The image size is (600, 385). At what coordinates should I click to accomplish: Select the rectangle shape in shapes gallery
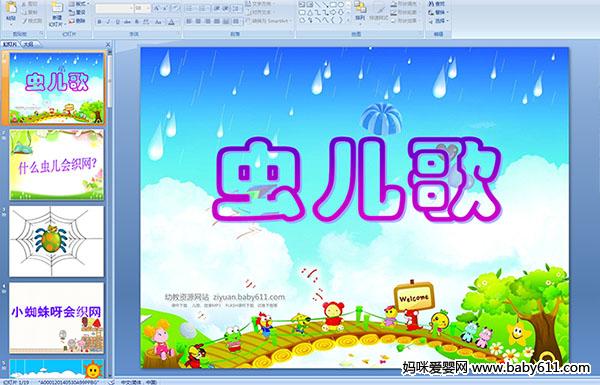tap(333, 5)
